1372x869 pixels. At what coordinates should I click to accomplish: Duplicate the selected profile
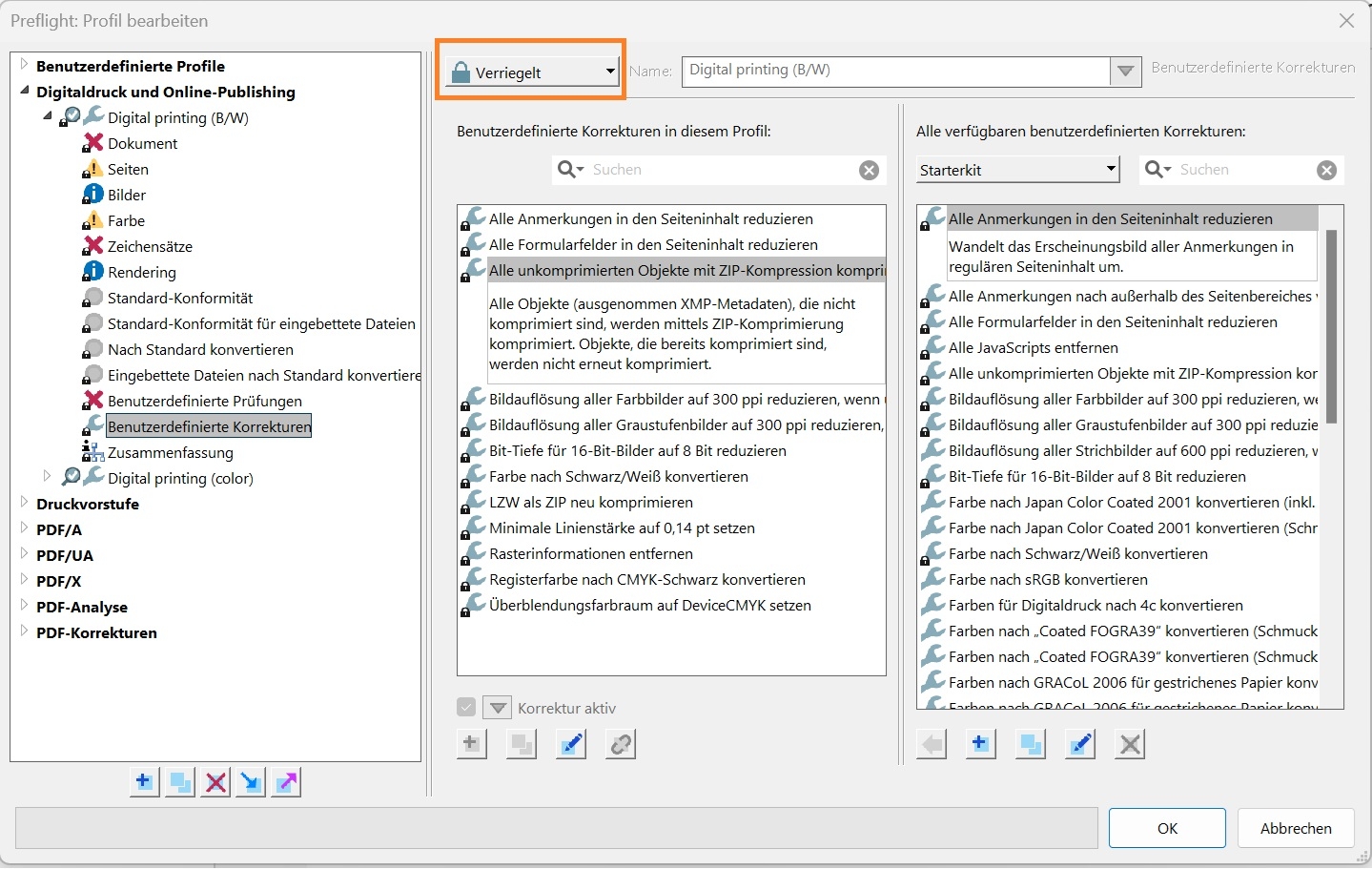[x=179, y=782]
